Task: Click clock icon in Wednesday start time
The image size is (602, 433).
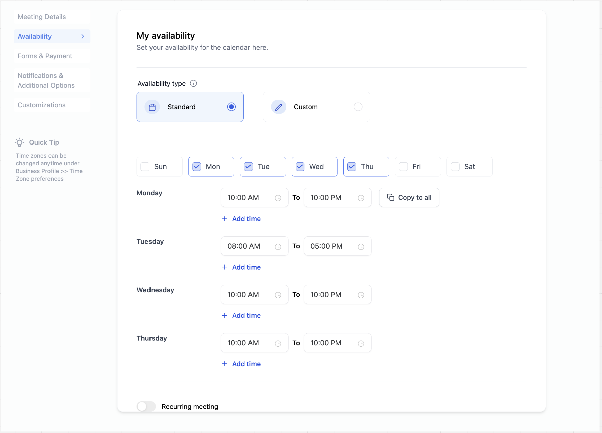Action: pyautogui.click(x=278, y=295)
